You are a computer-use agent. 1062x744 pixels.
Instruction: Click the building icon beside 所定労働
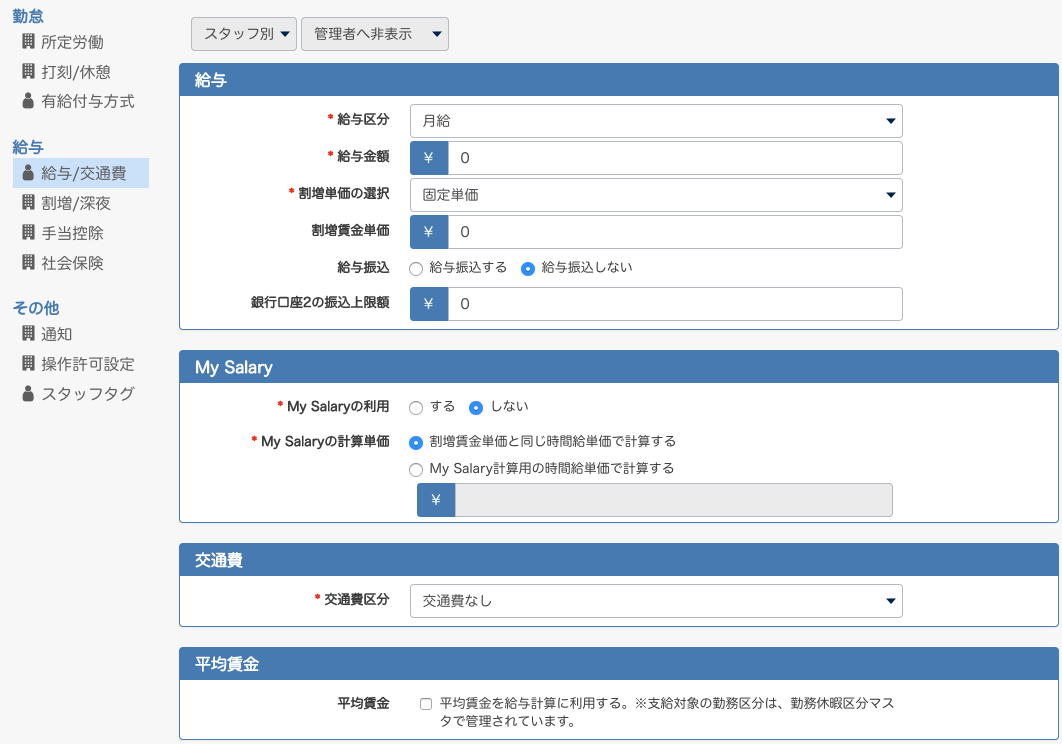pos(28,41)
